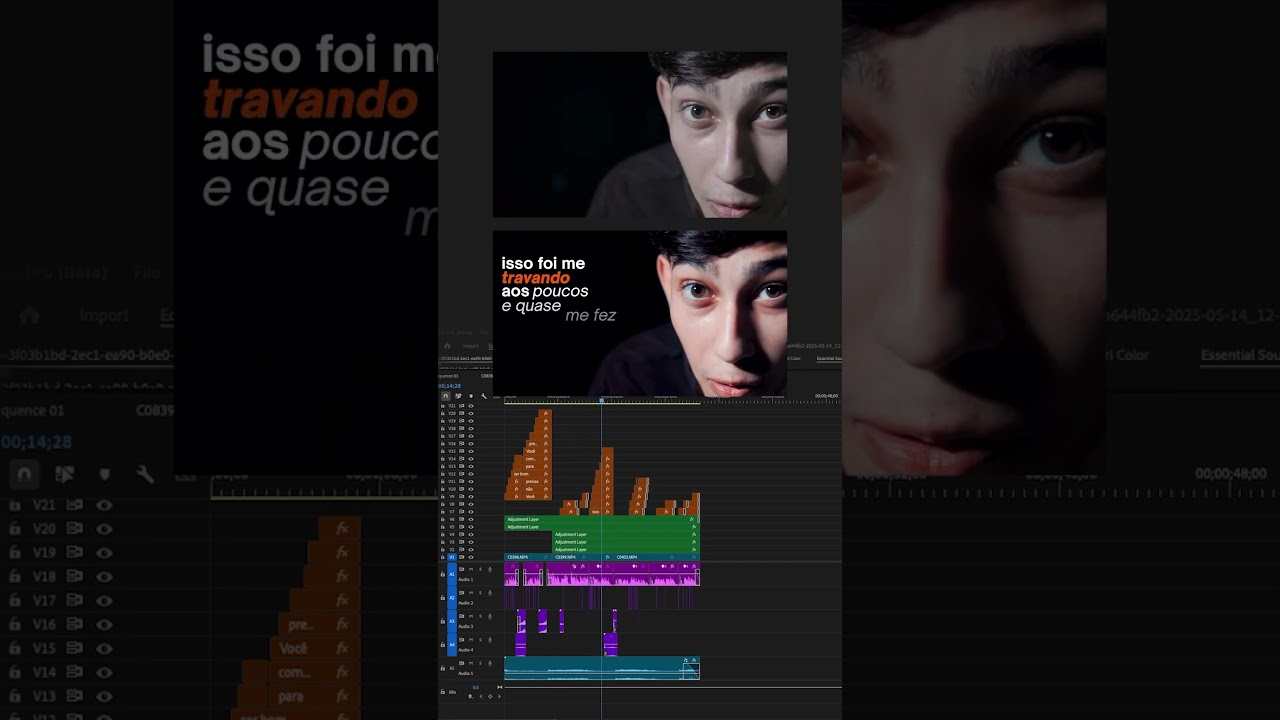Click the A1 track target button
Screen dimensions: 1280x720
click(452, 574)
